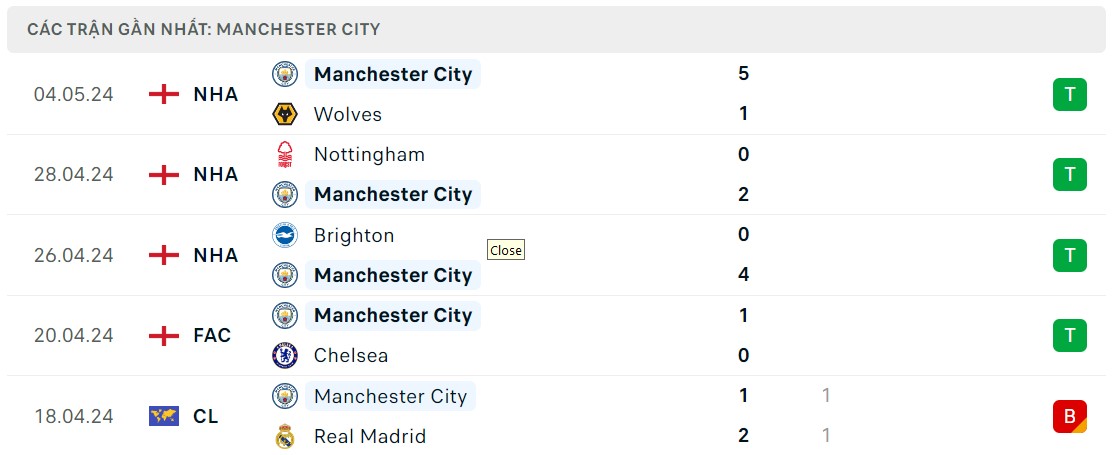
Task: Select the 04.05.24 match date
Action: coord(73,94)
